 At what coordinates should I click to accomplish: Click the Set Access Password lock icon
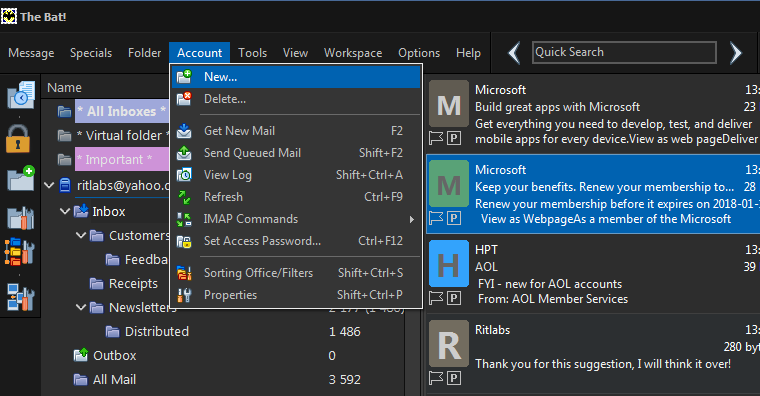184,241
